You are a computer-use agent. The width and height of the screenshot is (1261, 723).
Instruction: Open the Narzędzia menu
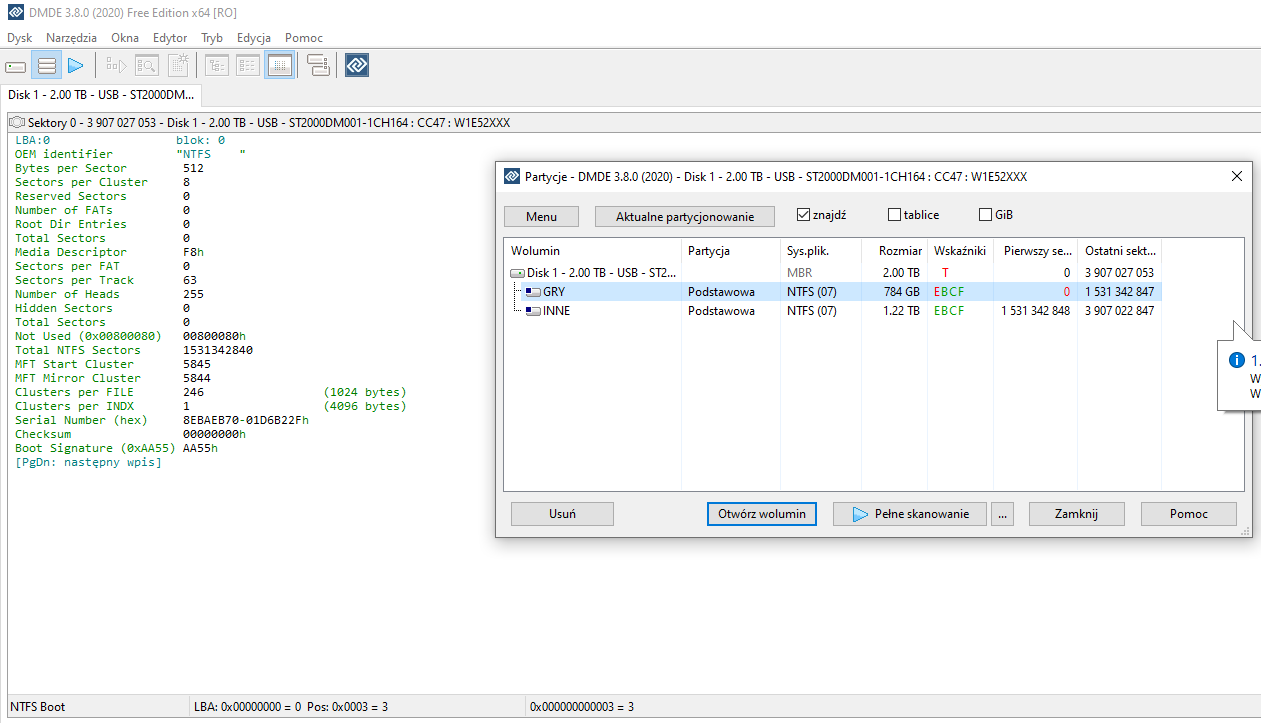(x=72, y=37)
